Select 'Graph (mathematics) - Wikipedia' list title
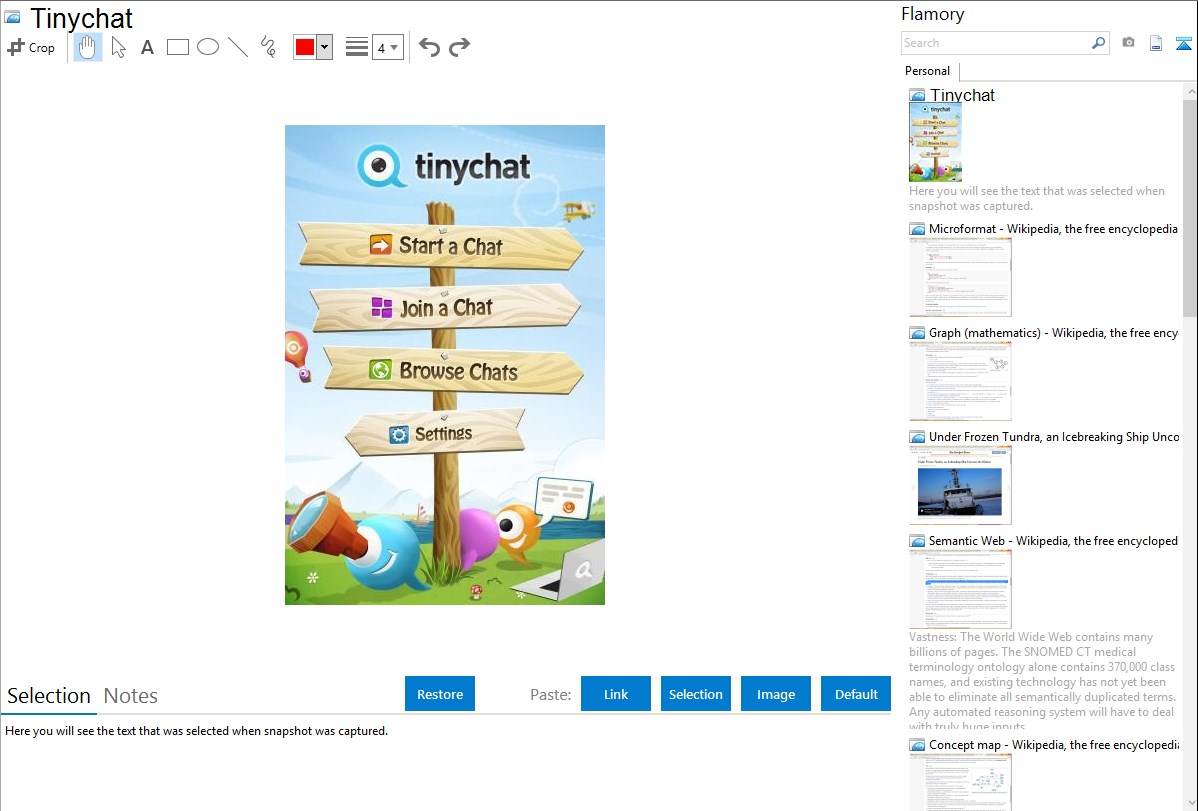This screenshot has width=1198, height=811. (x=1054, y=333)
